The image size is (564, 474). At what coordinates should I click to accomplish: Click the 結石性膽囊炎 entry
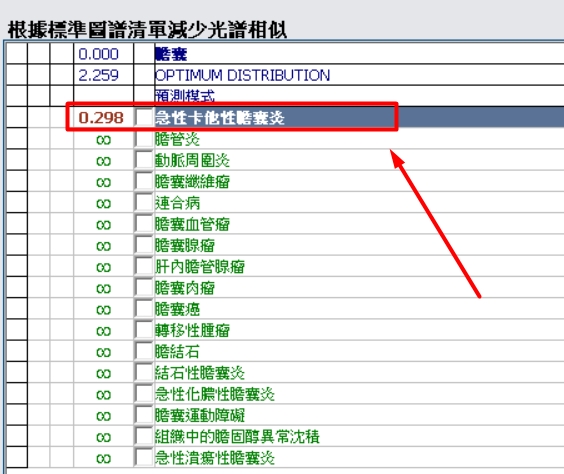pyautogui.click(x=200, y=372)
